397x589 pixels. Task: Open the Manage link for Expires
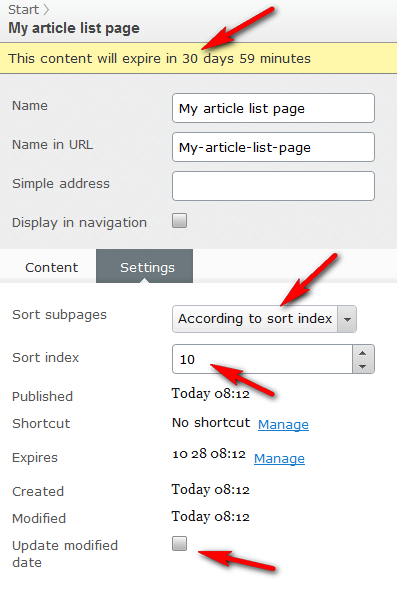[279, 459]
